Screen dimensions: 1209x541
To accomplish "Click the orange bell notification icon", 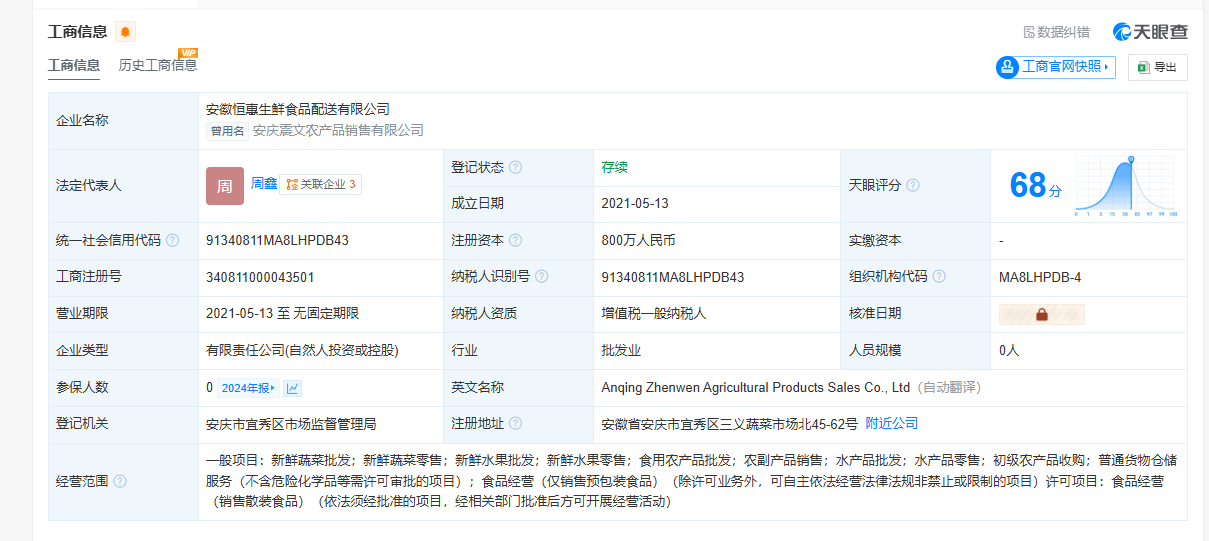I will [125, 32].
